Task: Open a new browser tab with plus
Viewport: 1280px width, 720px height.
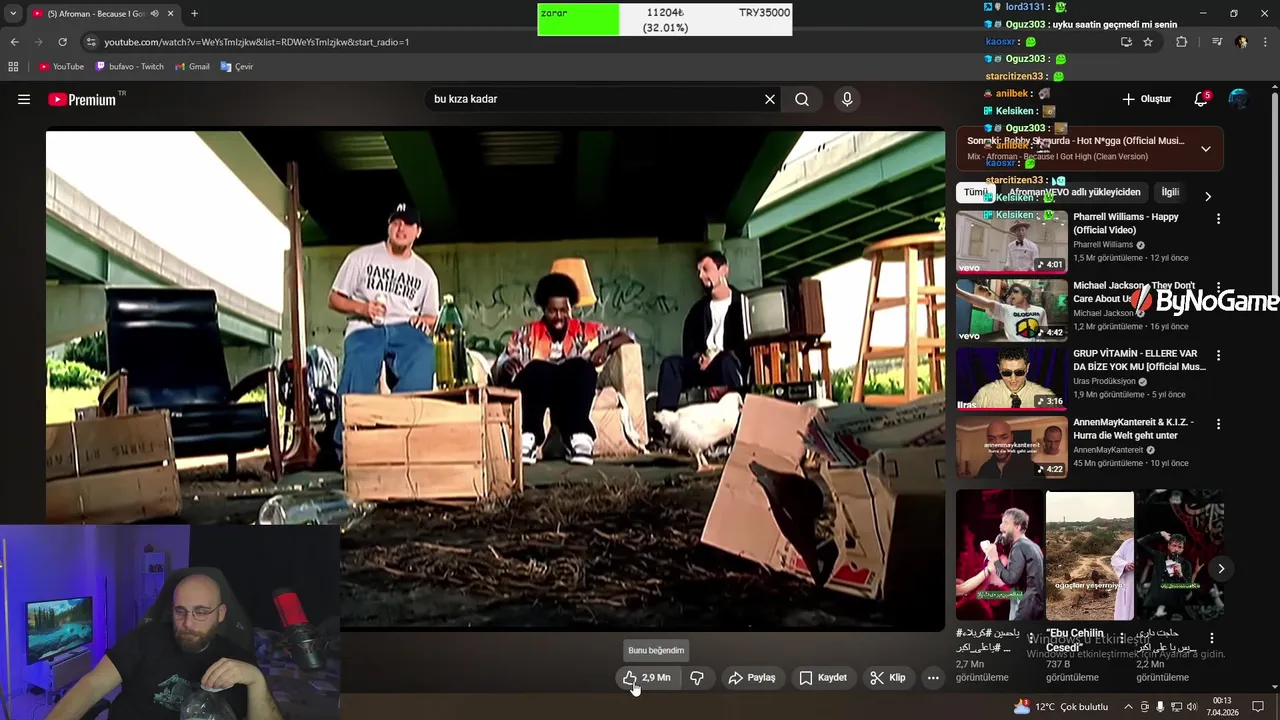Action: [x=194, y=14]
